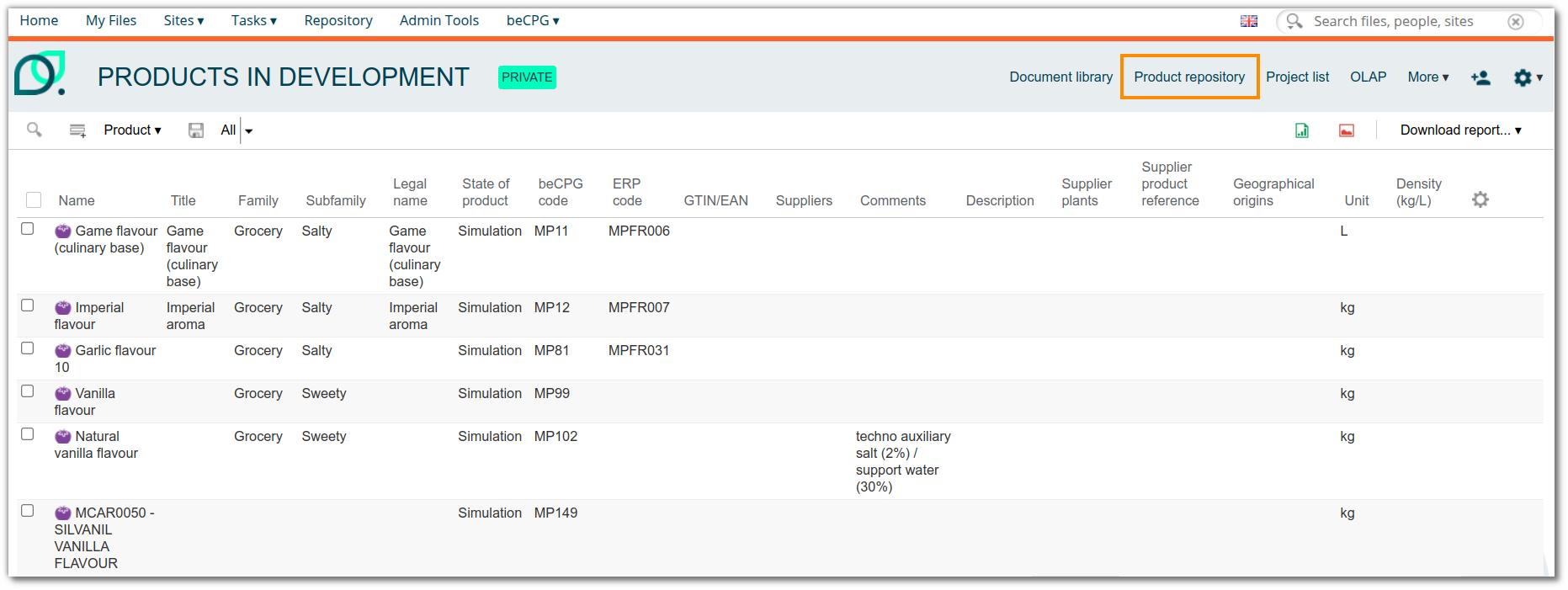Open My Files in top menu
The image size is (1568, 590).
[111, 20]
